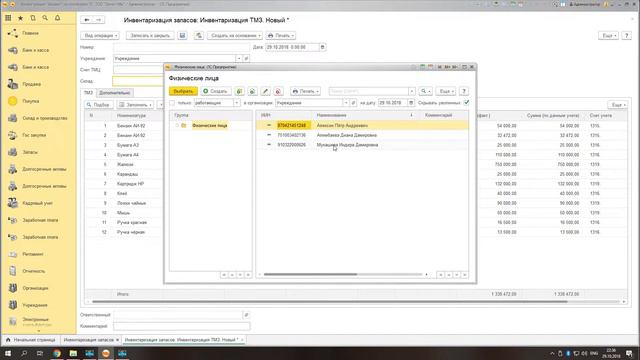The width and height of the screenshot is (640, 360).
Task: Open the calendar picker for the Дата field
Action: [x=322, y=47]
